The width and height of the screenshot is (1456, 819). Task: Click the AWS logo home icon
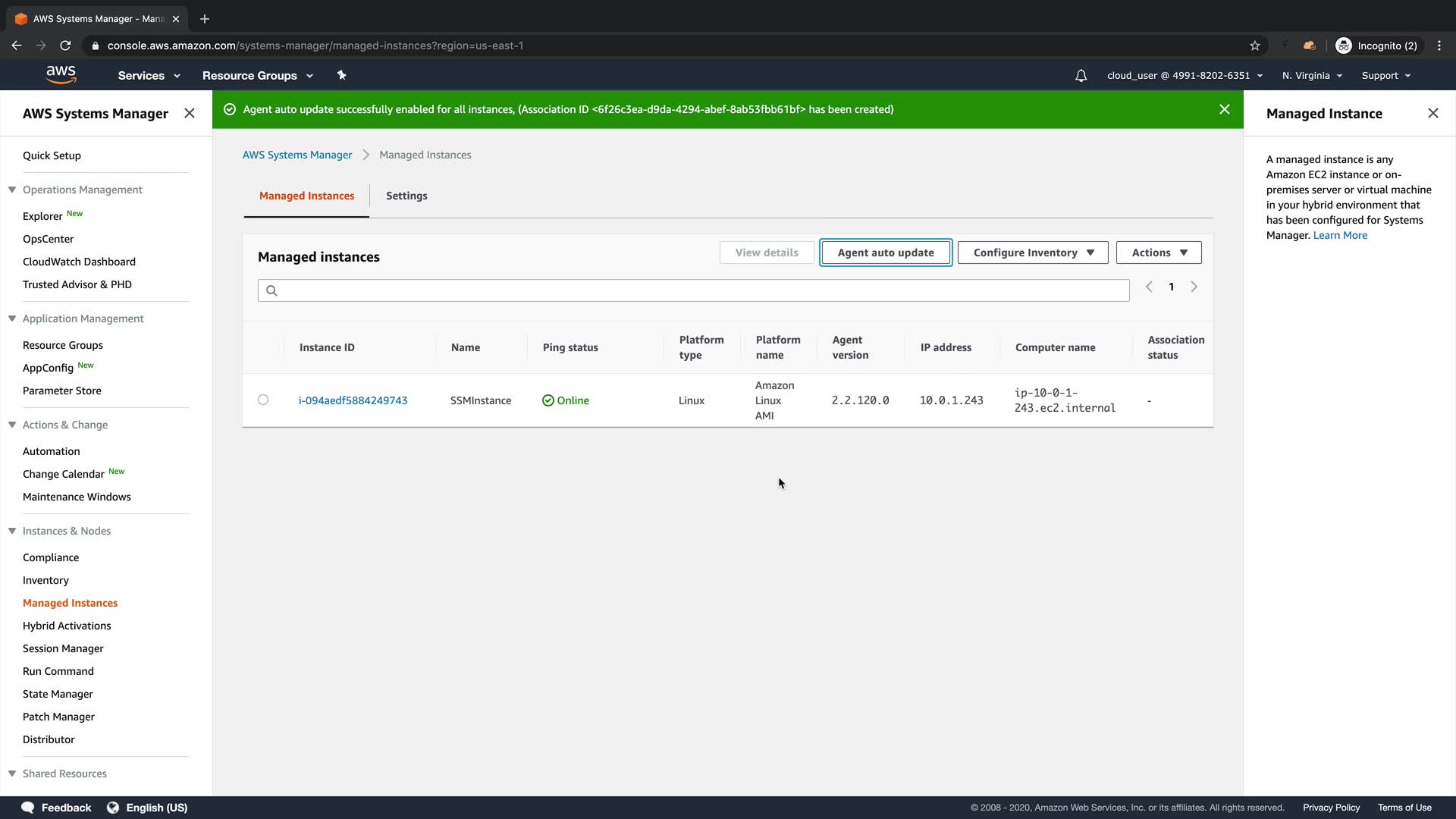pos(61,74)
